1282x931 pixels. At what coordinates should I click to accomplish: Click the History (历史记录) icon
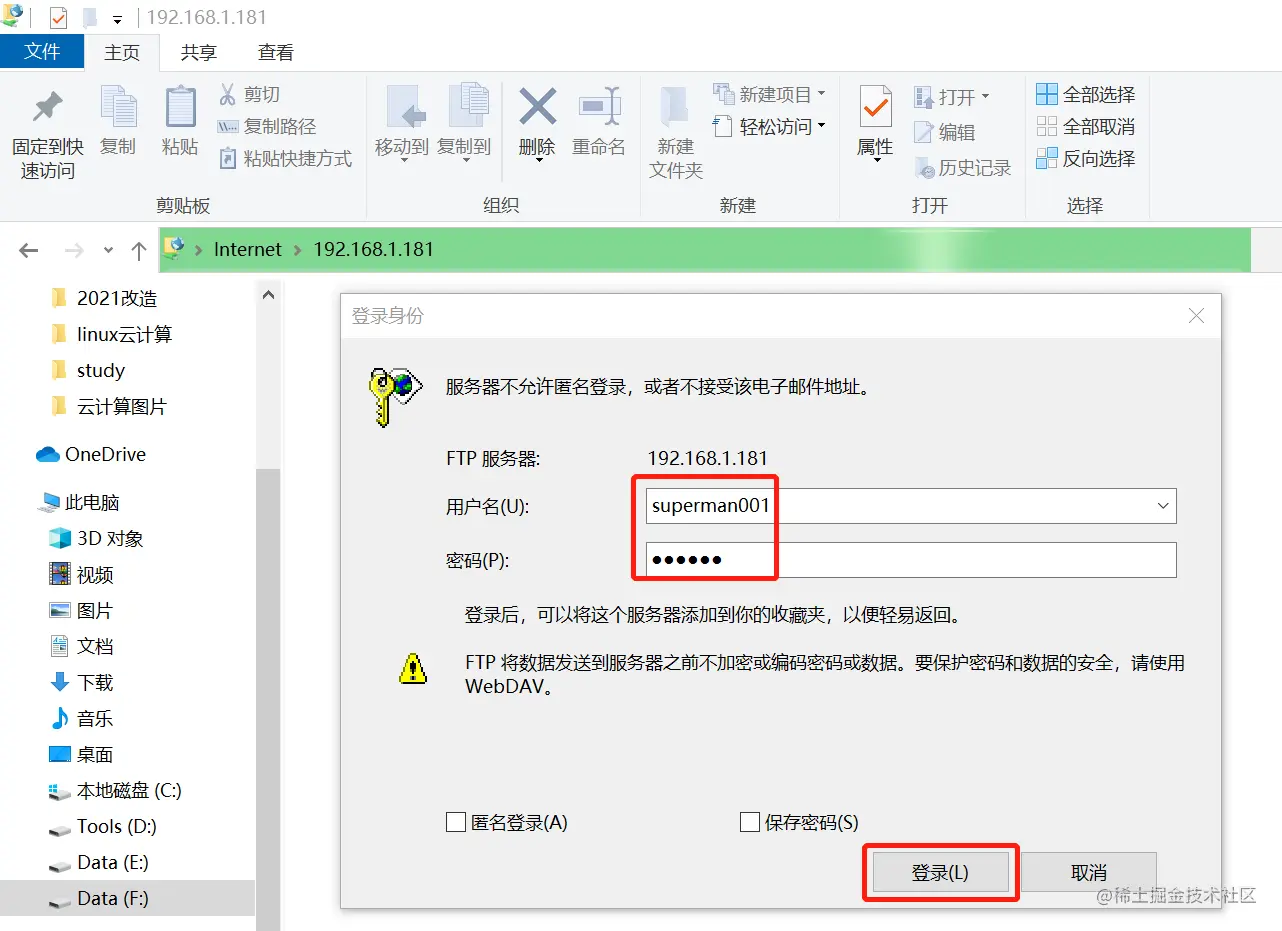(924, 167)
